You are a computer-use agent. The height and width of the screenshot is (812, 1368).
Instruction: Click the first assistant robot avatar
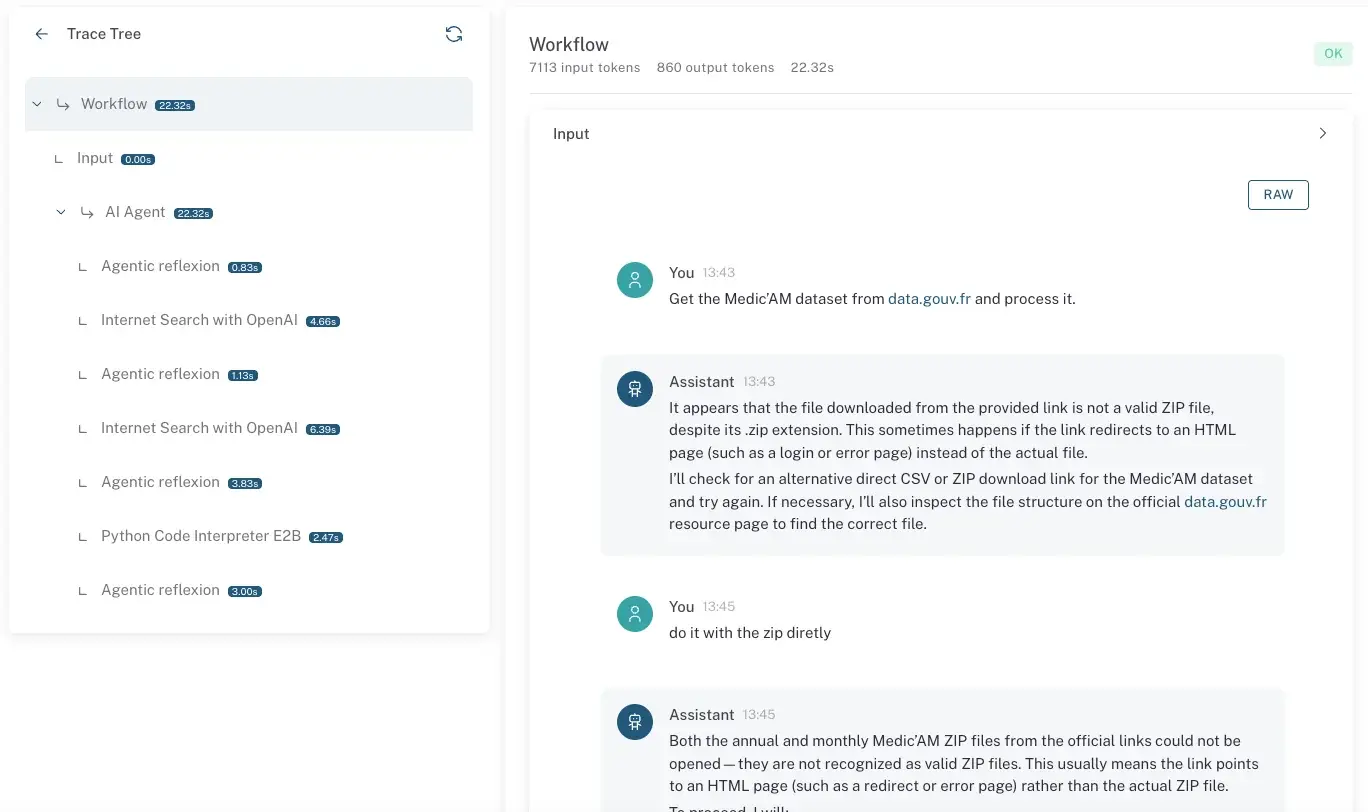coord(635,390)
